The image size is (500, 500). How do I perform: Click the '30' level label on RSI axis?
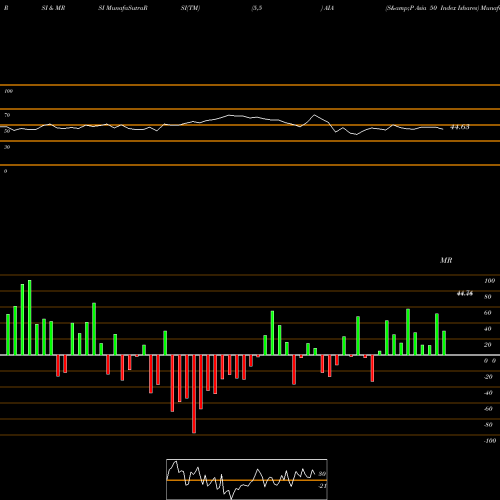click(7, 147)
